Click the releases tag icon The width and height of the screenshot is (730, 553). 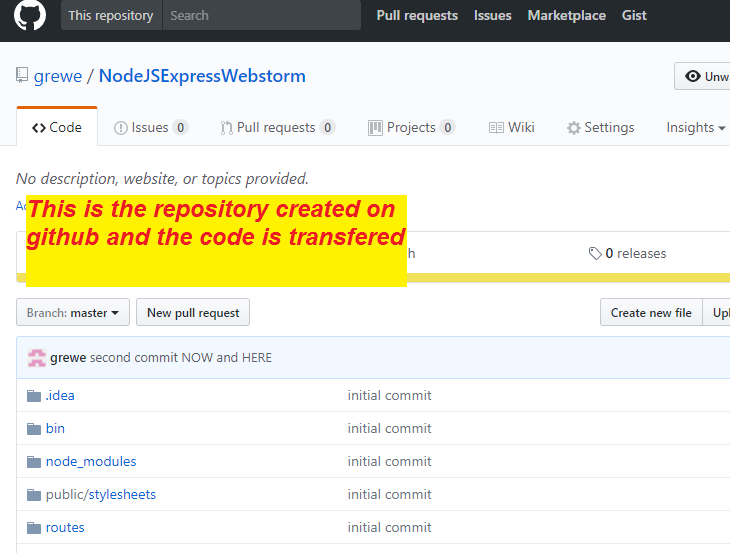(x=595, y=254)
